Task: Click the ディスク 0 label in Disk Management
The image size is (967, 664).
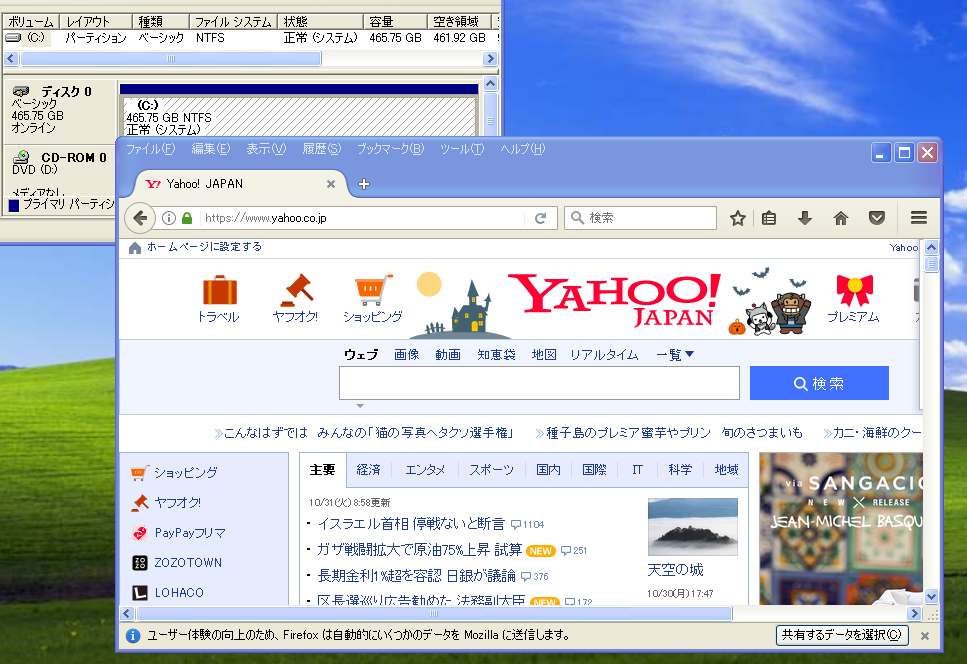Action: point(67,92)
